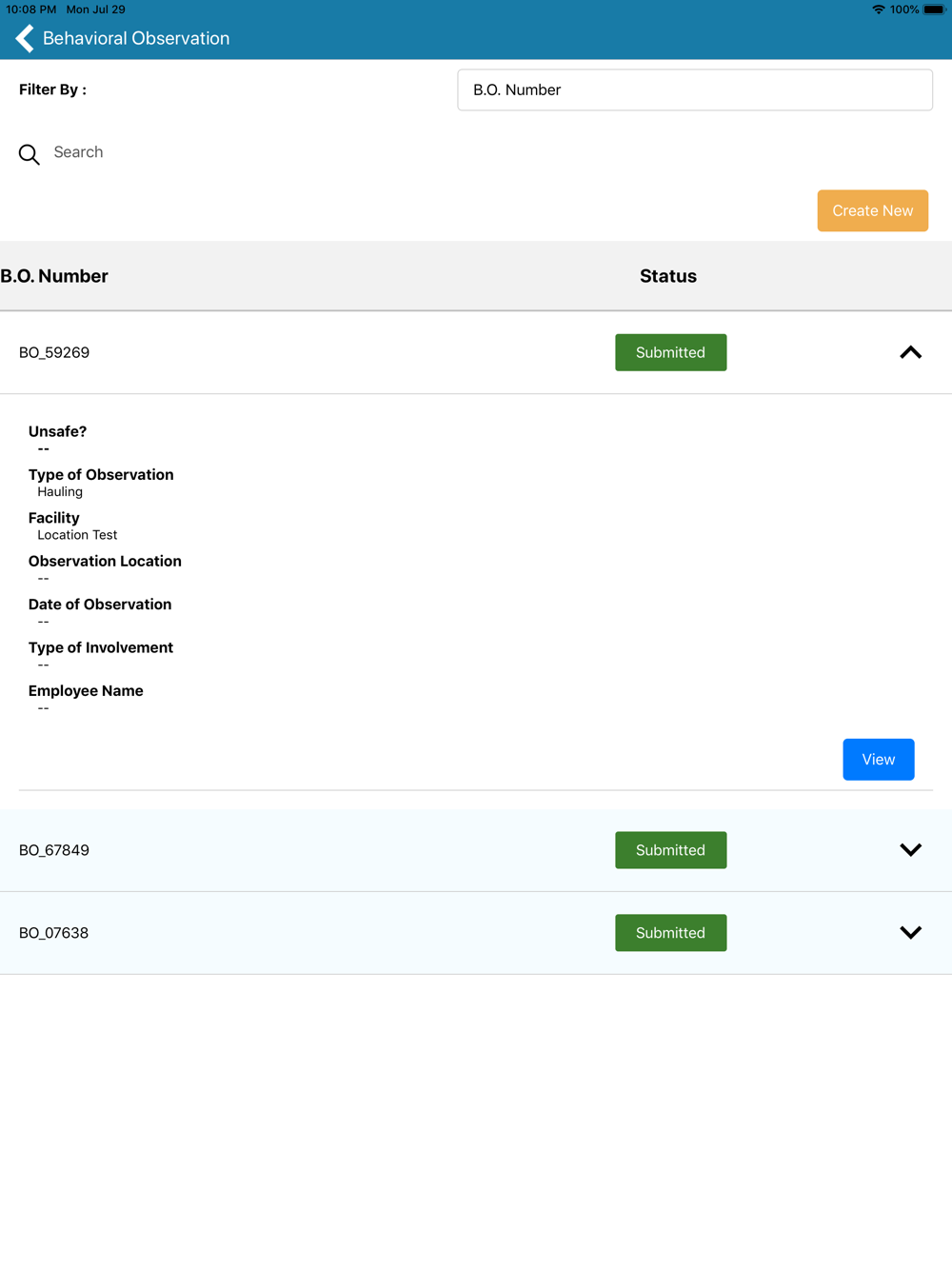952x1270 pixels.
Task: Tap the BO_59269 row label
Action: click(x=54, y=352)
